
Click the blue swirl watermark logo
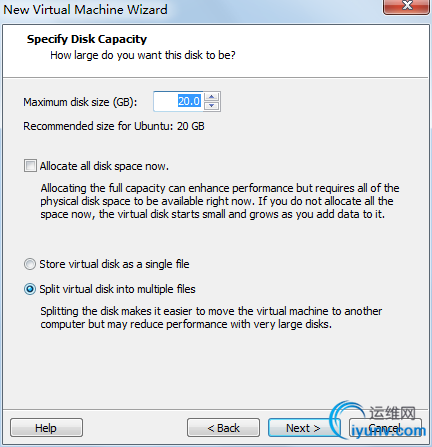[348, 419]
